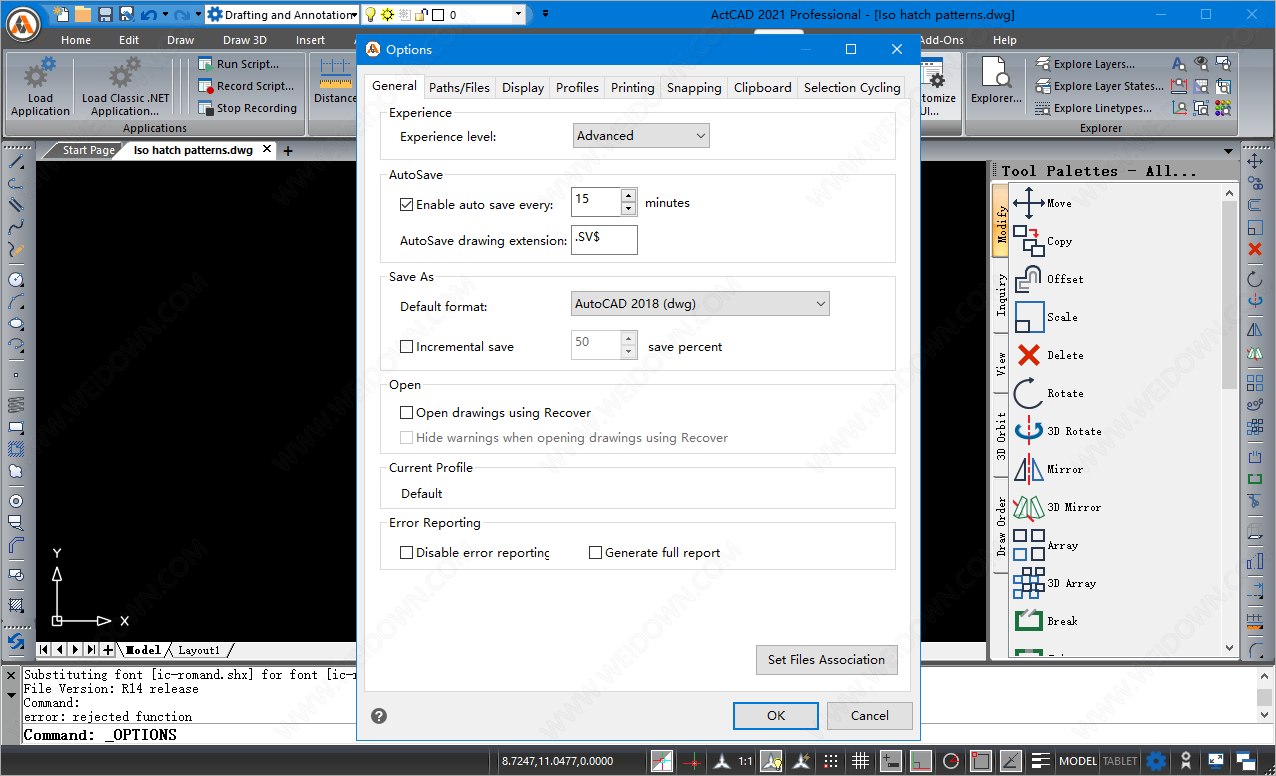The height and width of the screenshot is (776, 1276).
Task: Click Stop Recording in Applications panel
Action: point(247,108)
